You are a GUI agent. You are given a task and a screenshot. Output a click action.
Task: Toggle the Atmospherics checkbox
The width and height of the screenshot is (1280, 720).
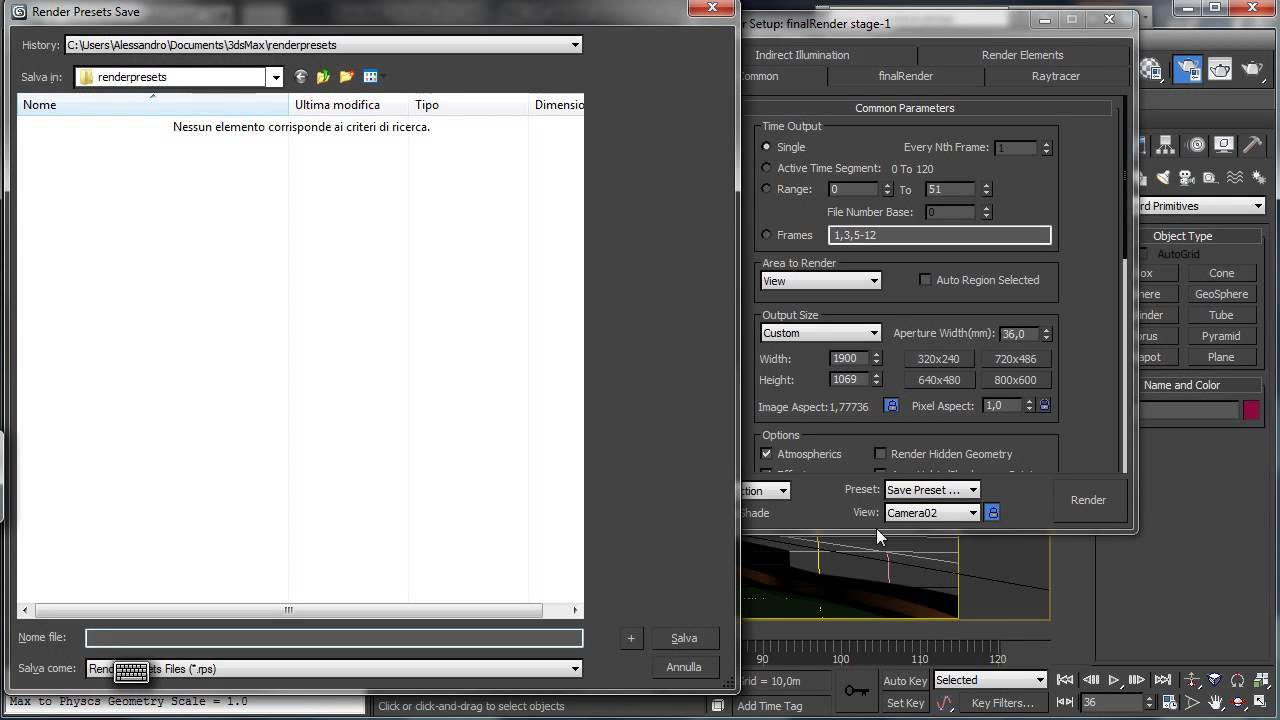click(x=767, y=454)
